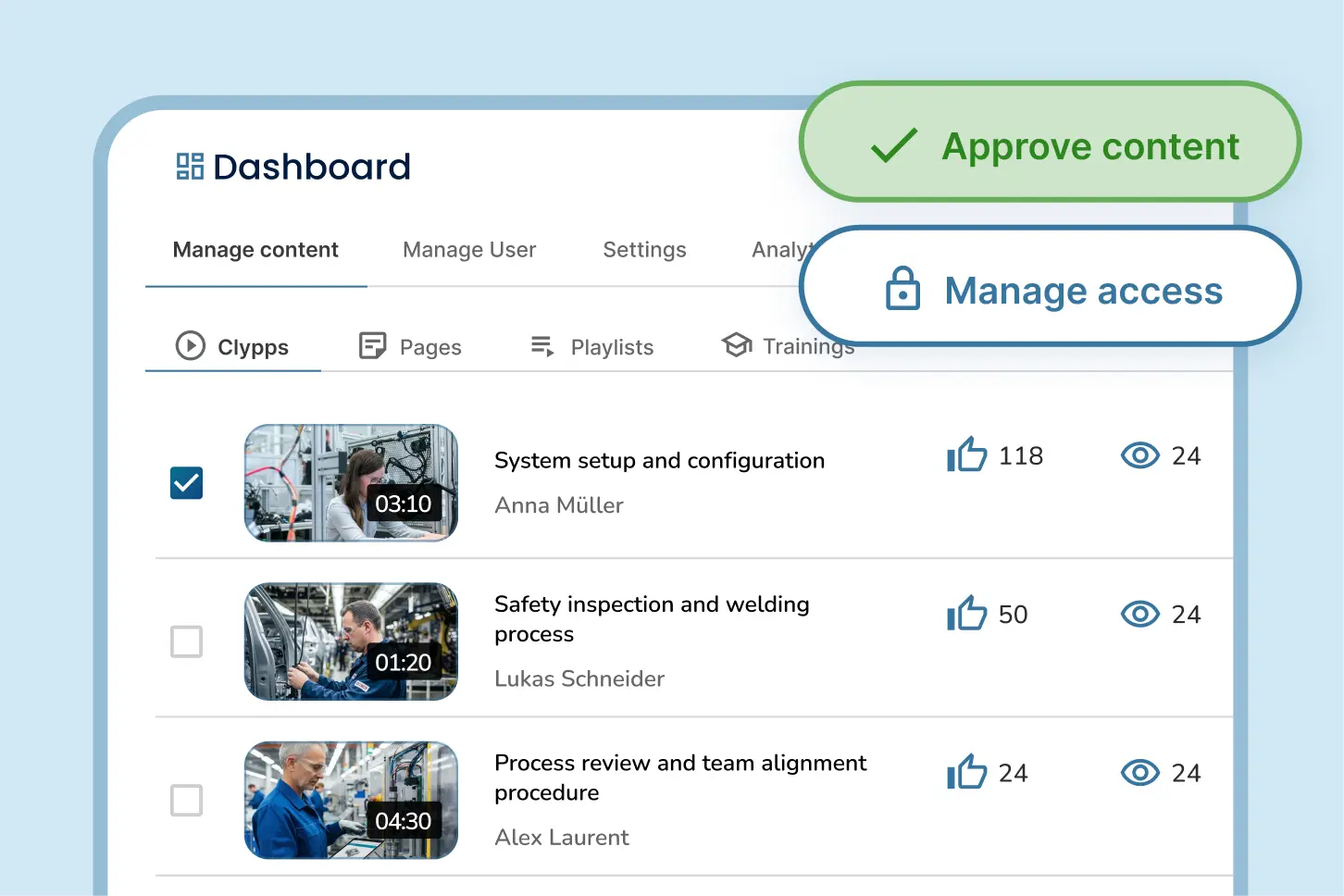Screen dimensions: 1344x896
Task: Check the Process review and team alignment checkbox
Action: click(186, 800)
